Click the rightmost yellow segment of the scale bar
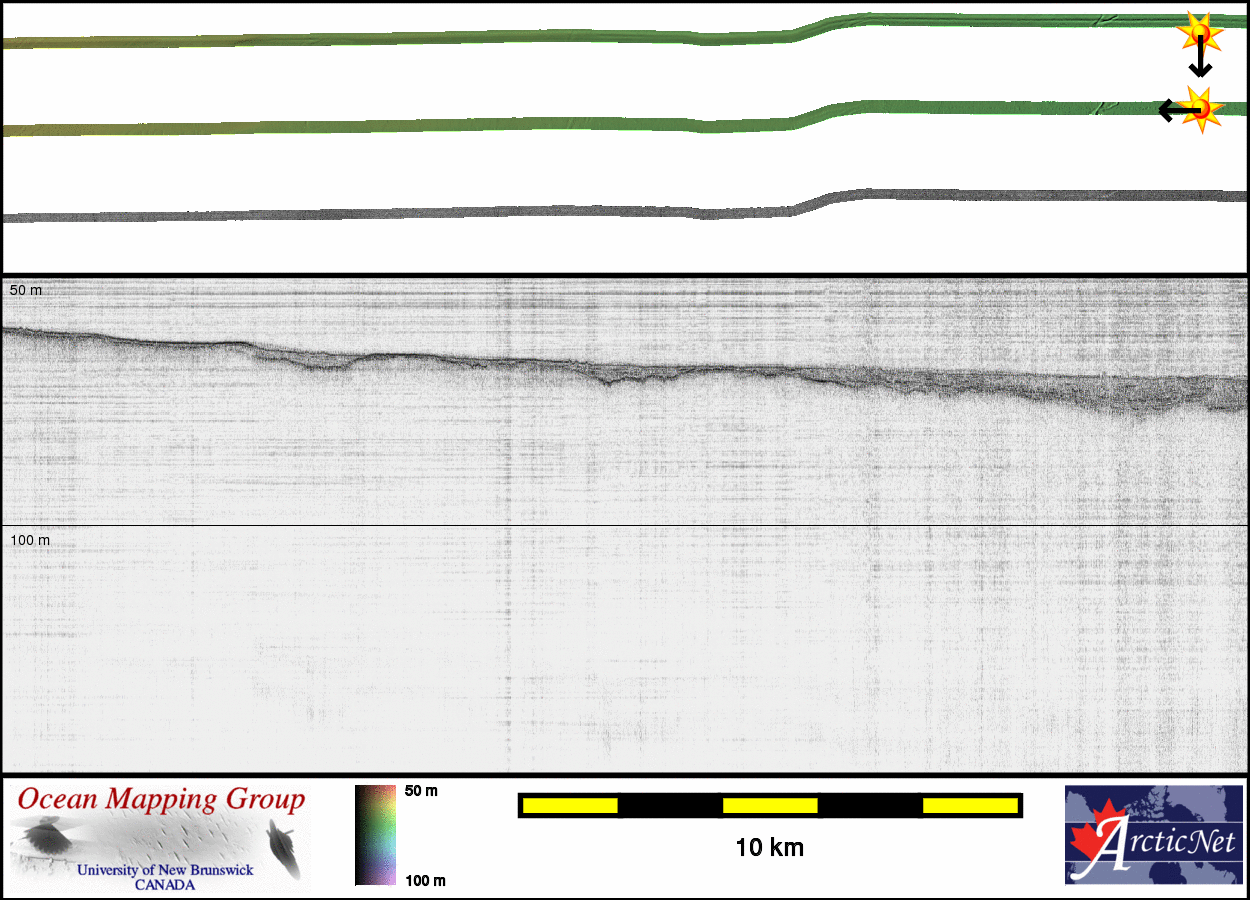This screenshot has width=1250, height=900. click(969, 805)
